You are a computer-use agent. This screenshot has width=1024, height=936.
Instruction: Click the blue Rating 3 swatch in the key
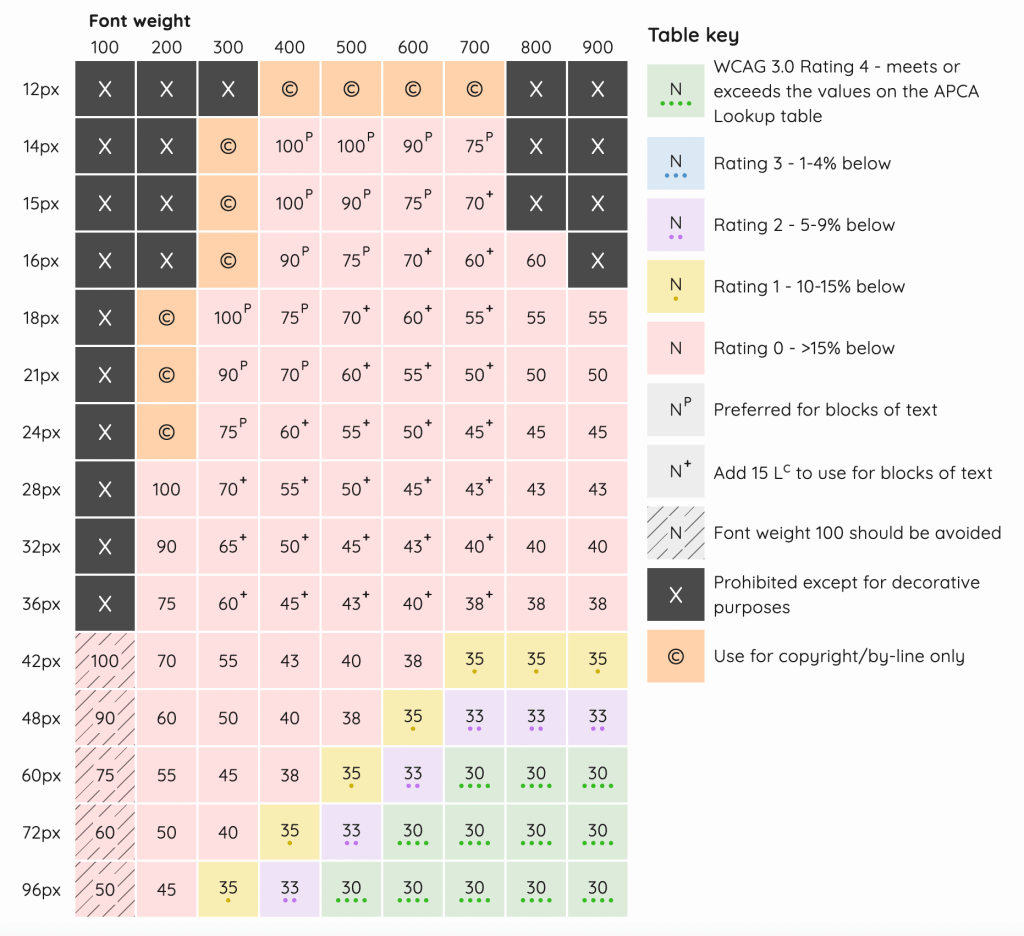pos(676,164)
